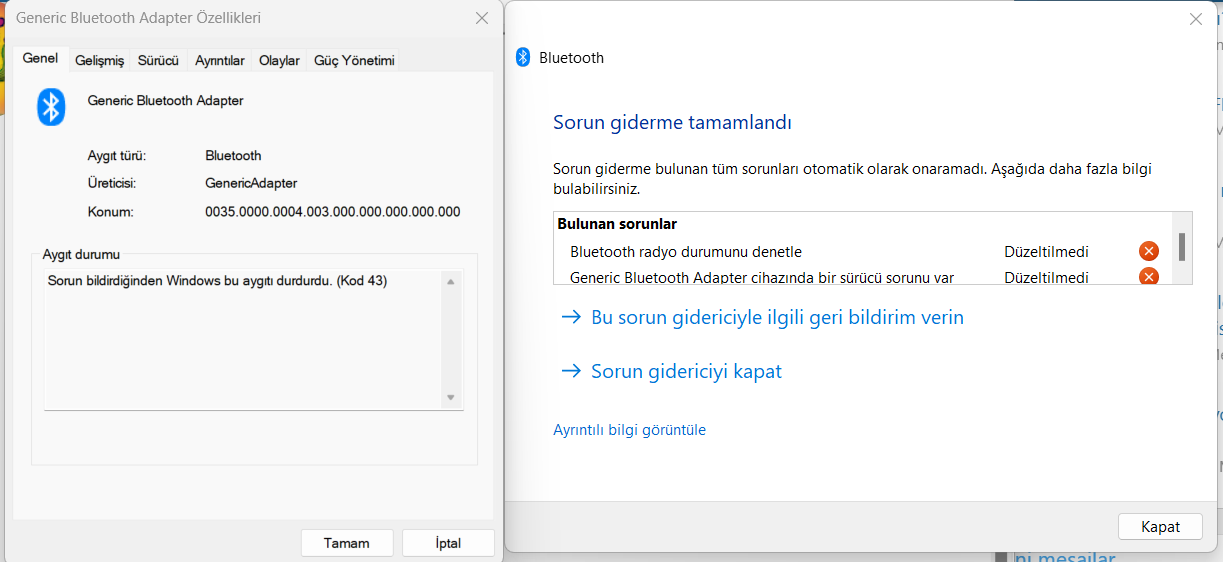This screenshot has height=562, width=1223.
Task: Click Düzeltilmedi status for Bluetooth radyo row
Action: click(1046, 252)
